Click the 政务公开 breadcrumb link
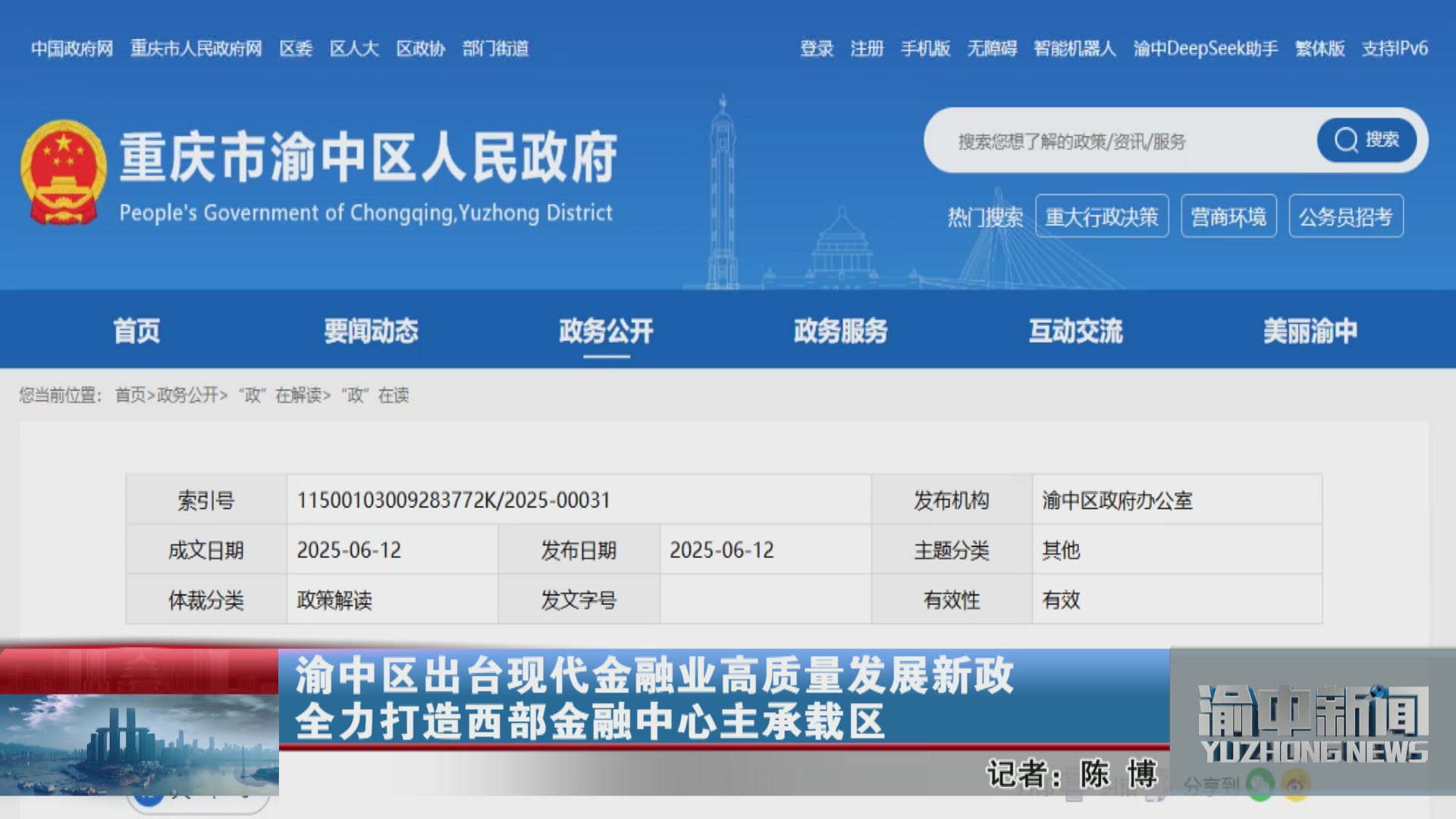1456x819 pixels. point(187,395)
